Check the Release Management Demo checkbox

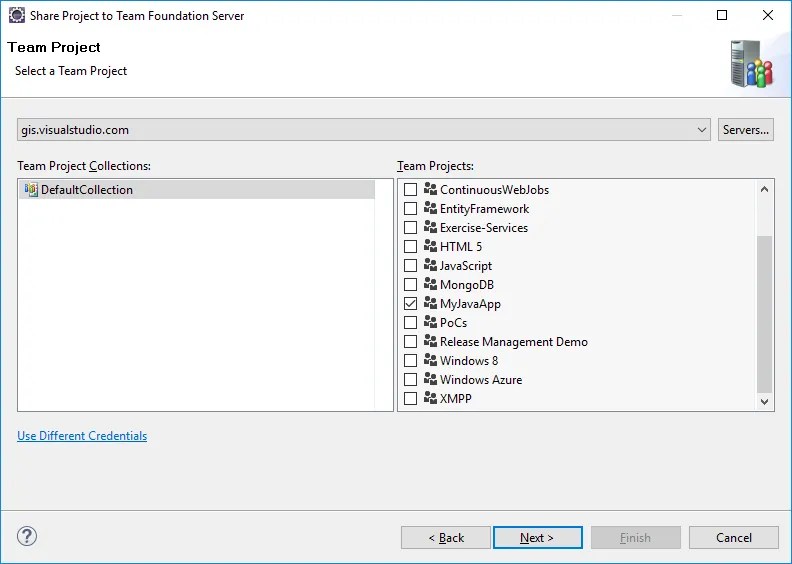(x=411, y=341)
